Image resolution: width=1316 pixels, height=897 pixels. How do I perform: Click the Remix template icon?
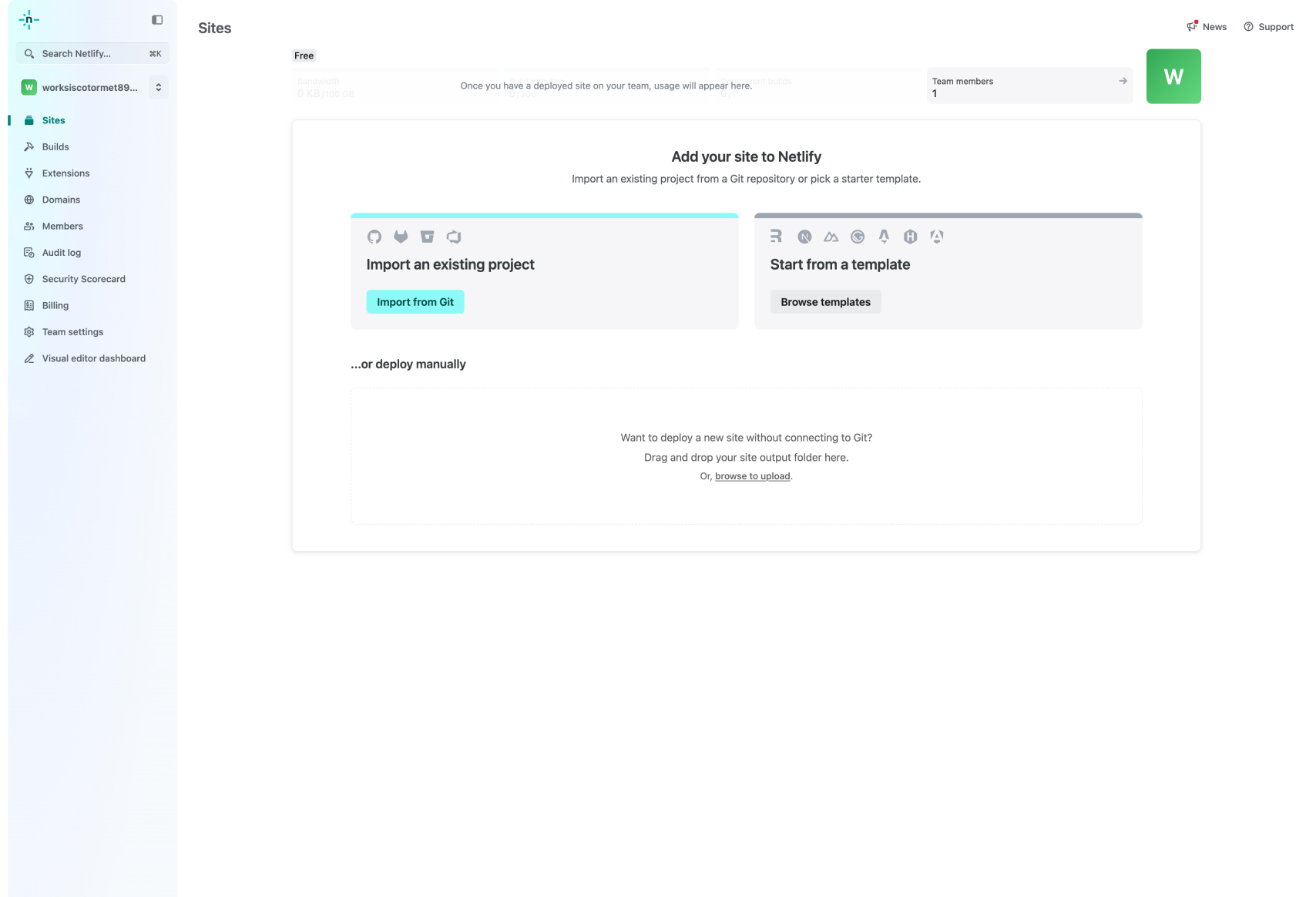[x=777, y=237]
